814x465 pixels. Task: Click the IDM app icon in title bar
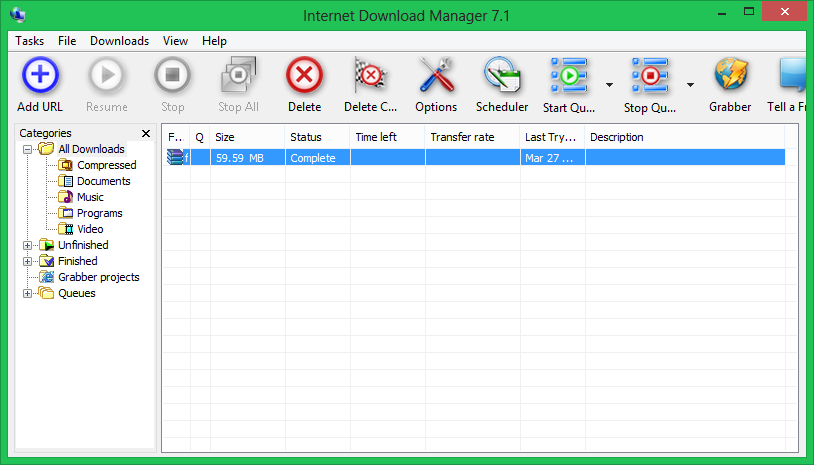[17, 14]
